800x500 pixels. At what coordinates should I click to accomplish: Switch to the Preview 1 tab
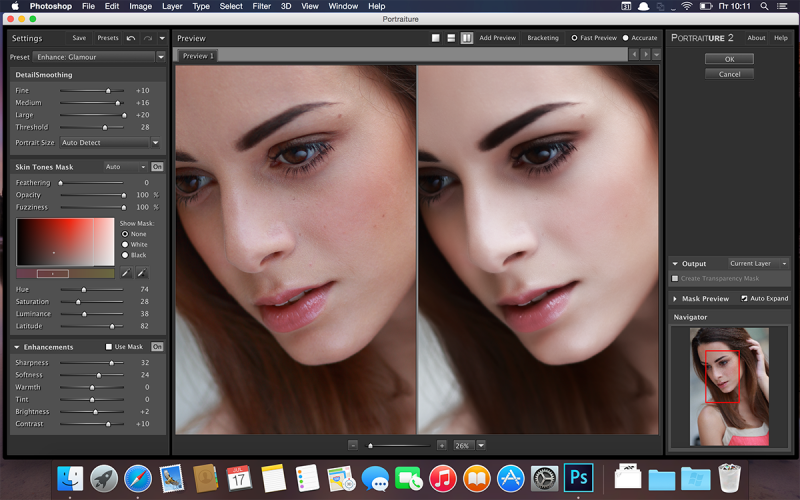pyautogui.click(x=198, y=56)
